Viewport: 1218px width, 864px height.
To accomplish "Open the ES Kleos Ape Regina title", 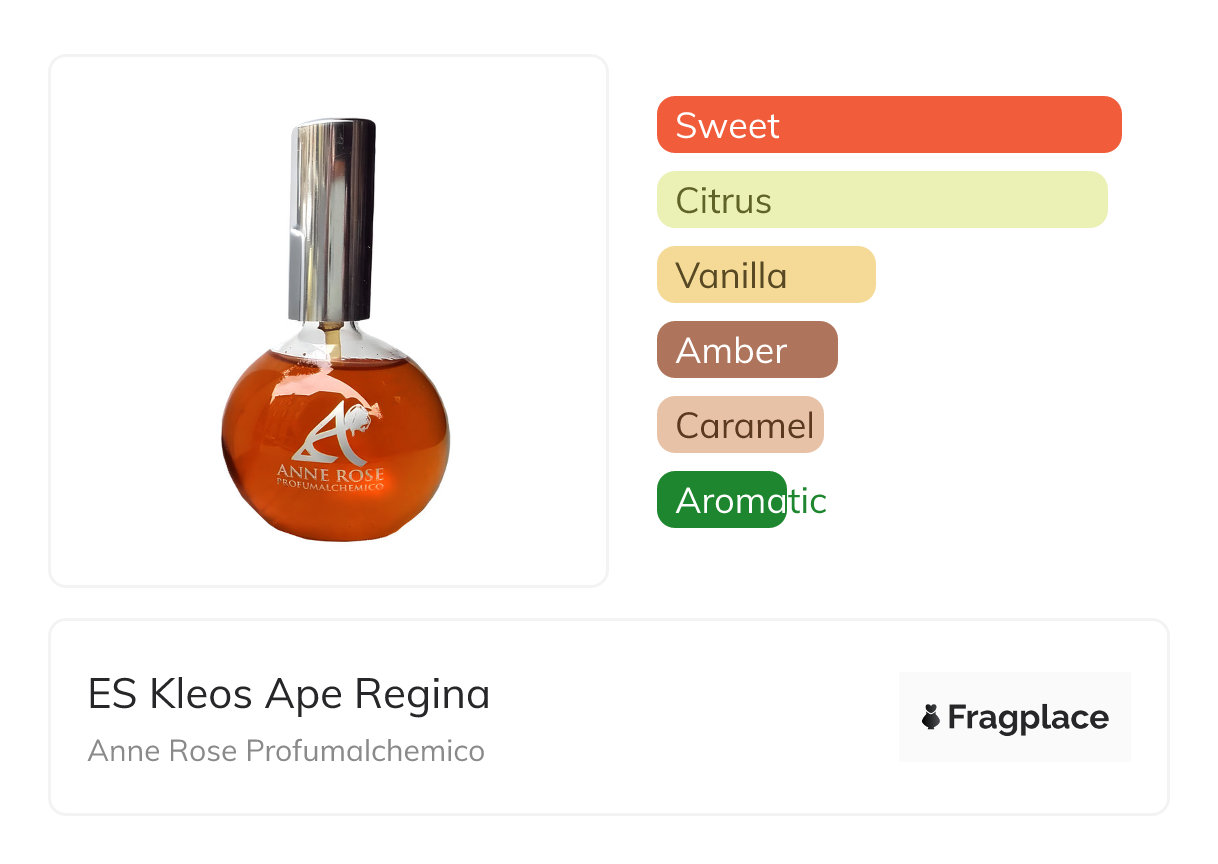I will (x=289, y=694).
